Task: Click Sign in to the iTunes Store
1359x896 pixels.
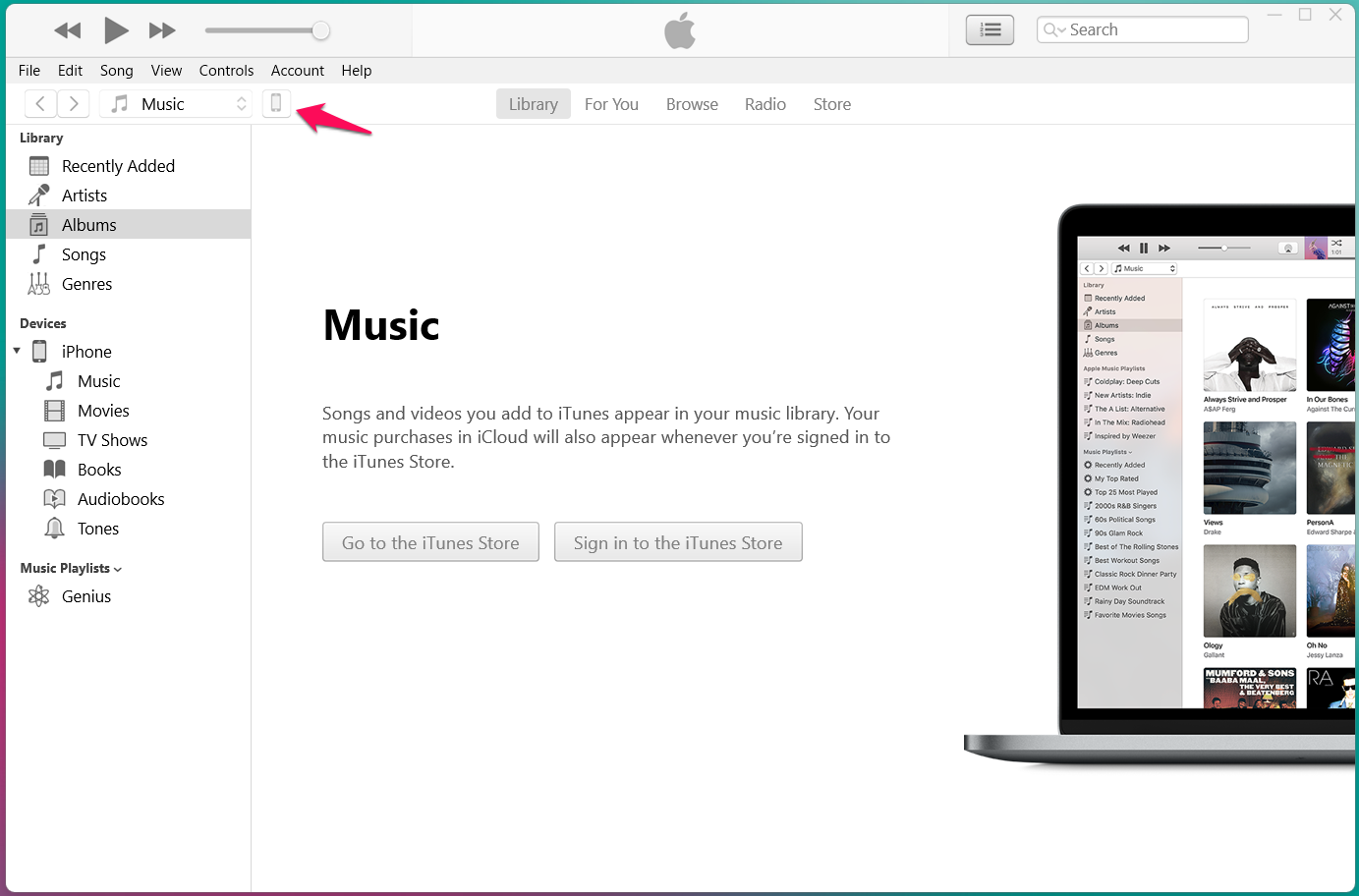Action: click(678, 542)
